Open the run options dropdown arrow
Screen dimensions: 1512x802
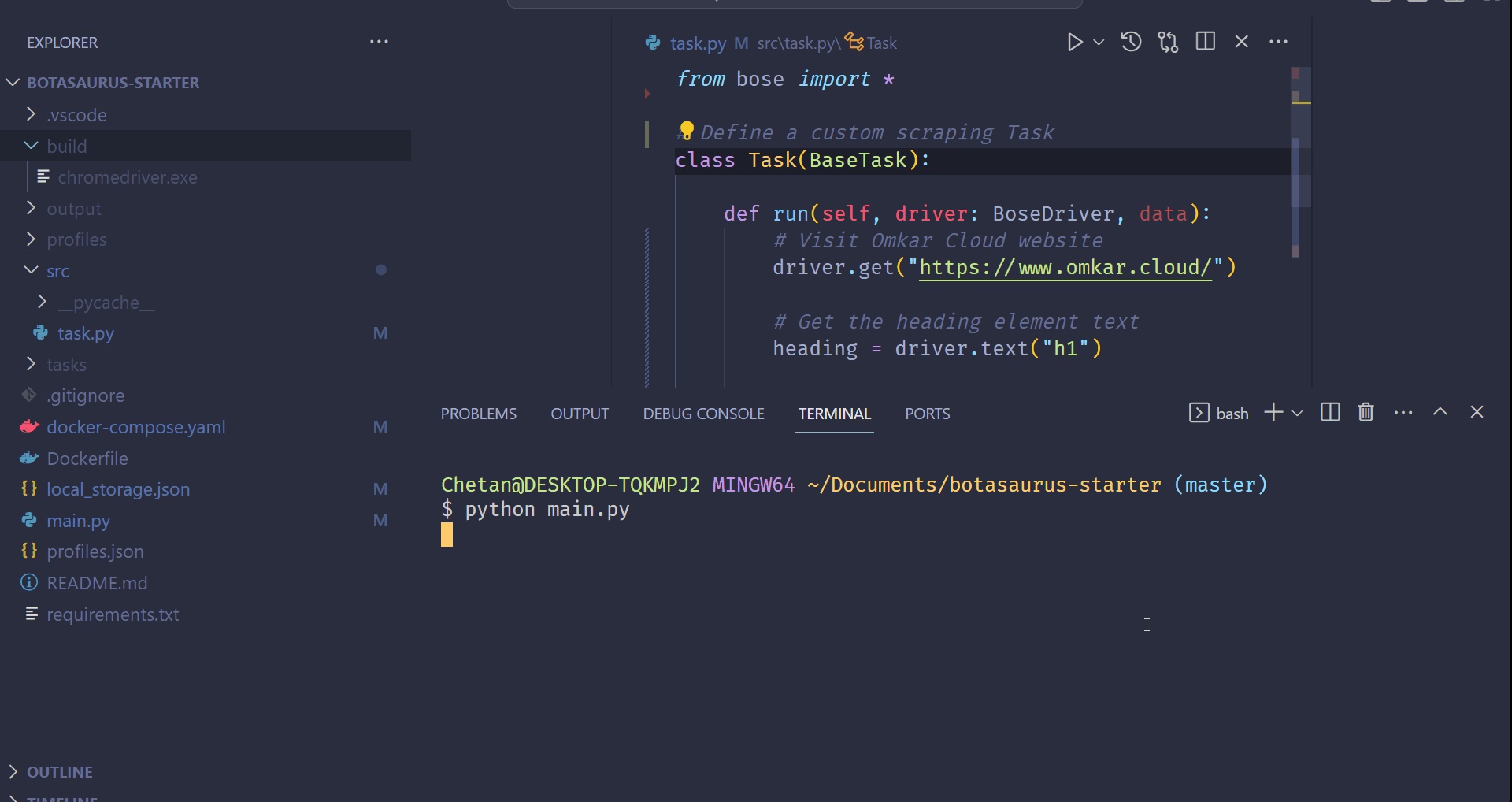point(1099,42)
